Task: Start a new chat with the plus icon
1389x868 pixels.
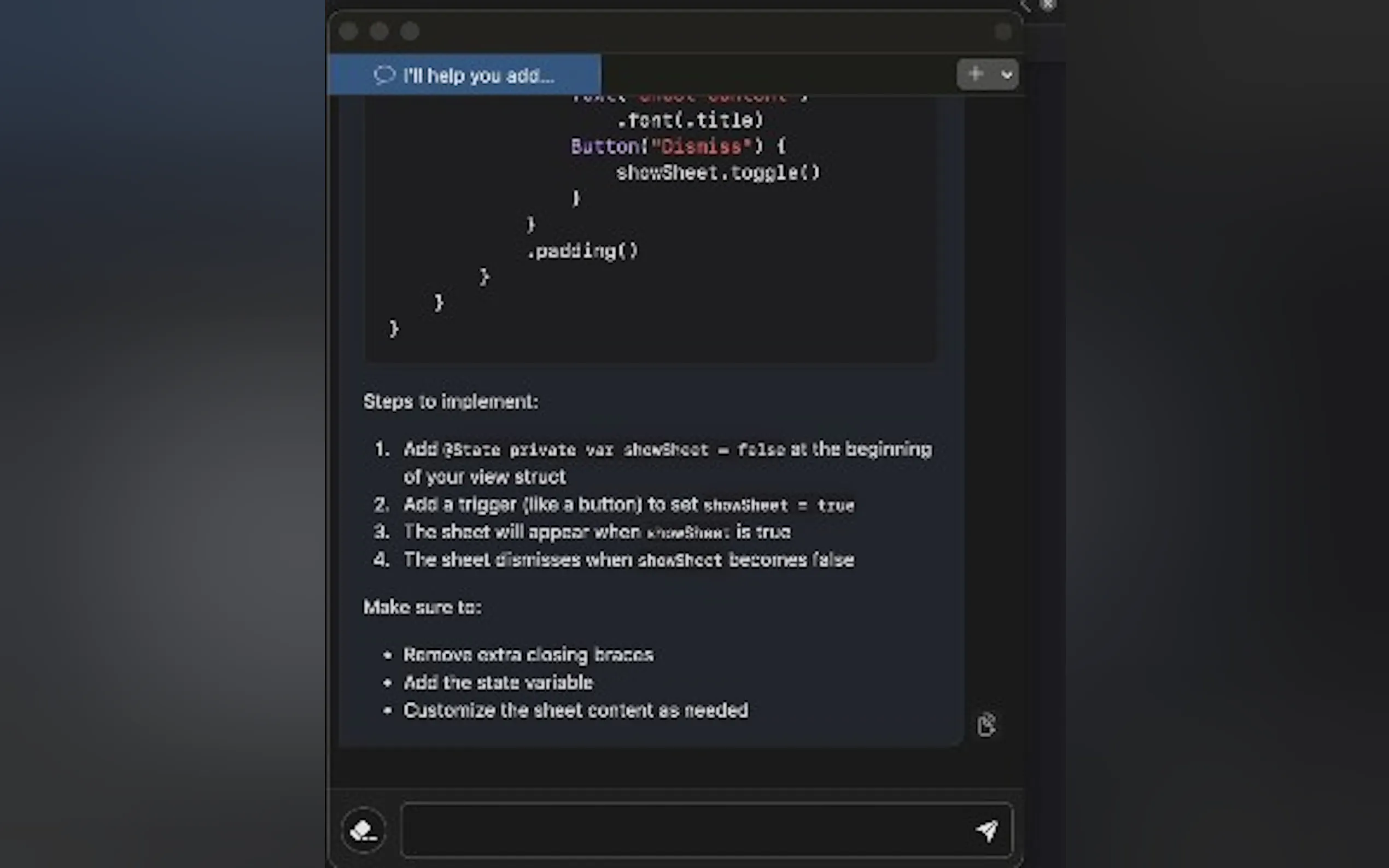Action: pyautogui.click(x=975, y=74)
